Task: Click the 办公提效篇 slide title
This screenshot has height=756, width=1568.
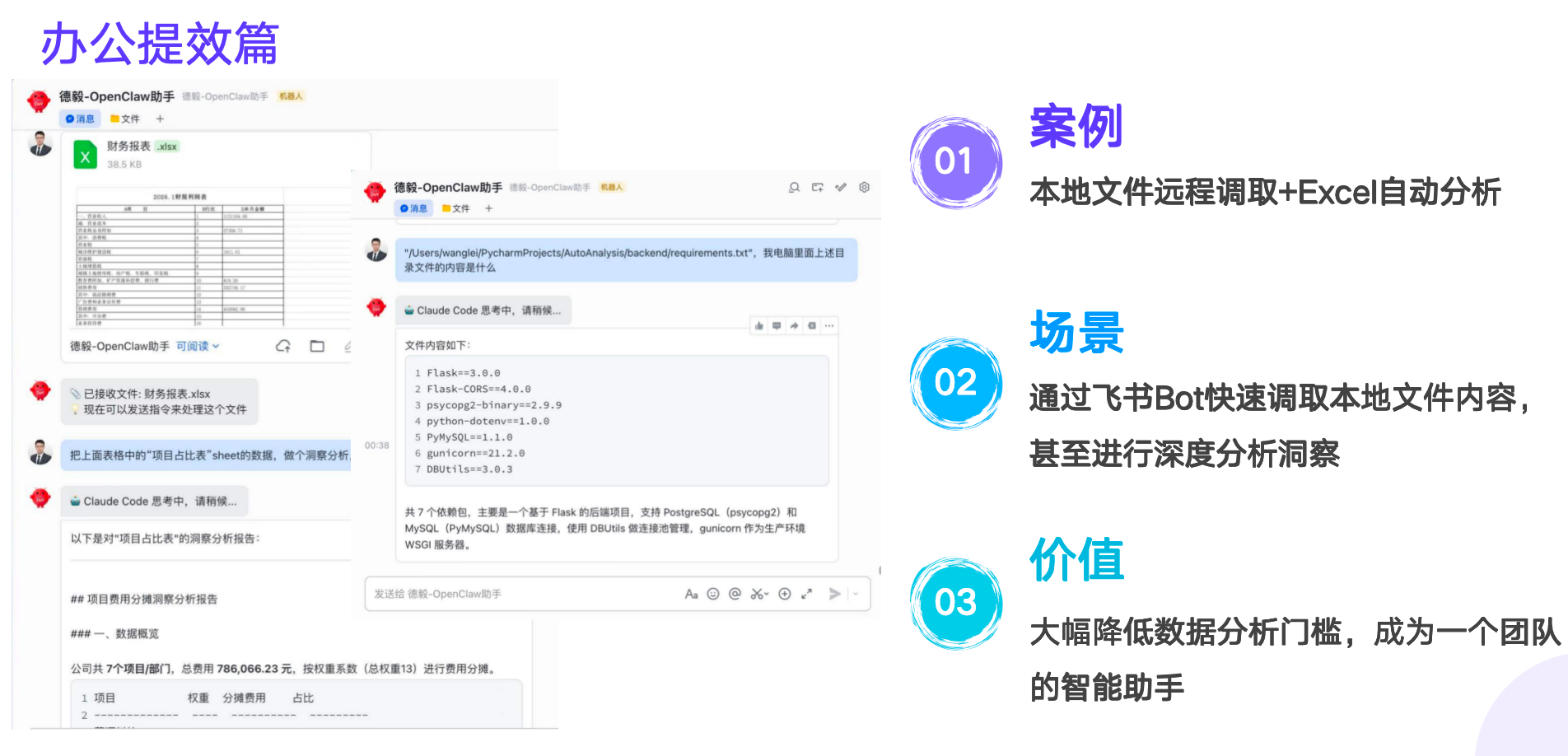Action: click(x=161, y=44)
